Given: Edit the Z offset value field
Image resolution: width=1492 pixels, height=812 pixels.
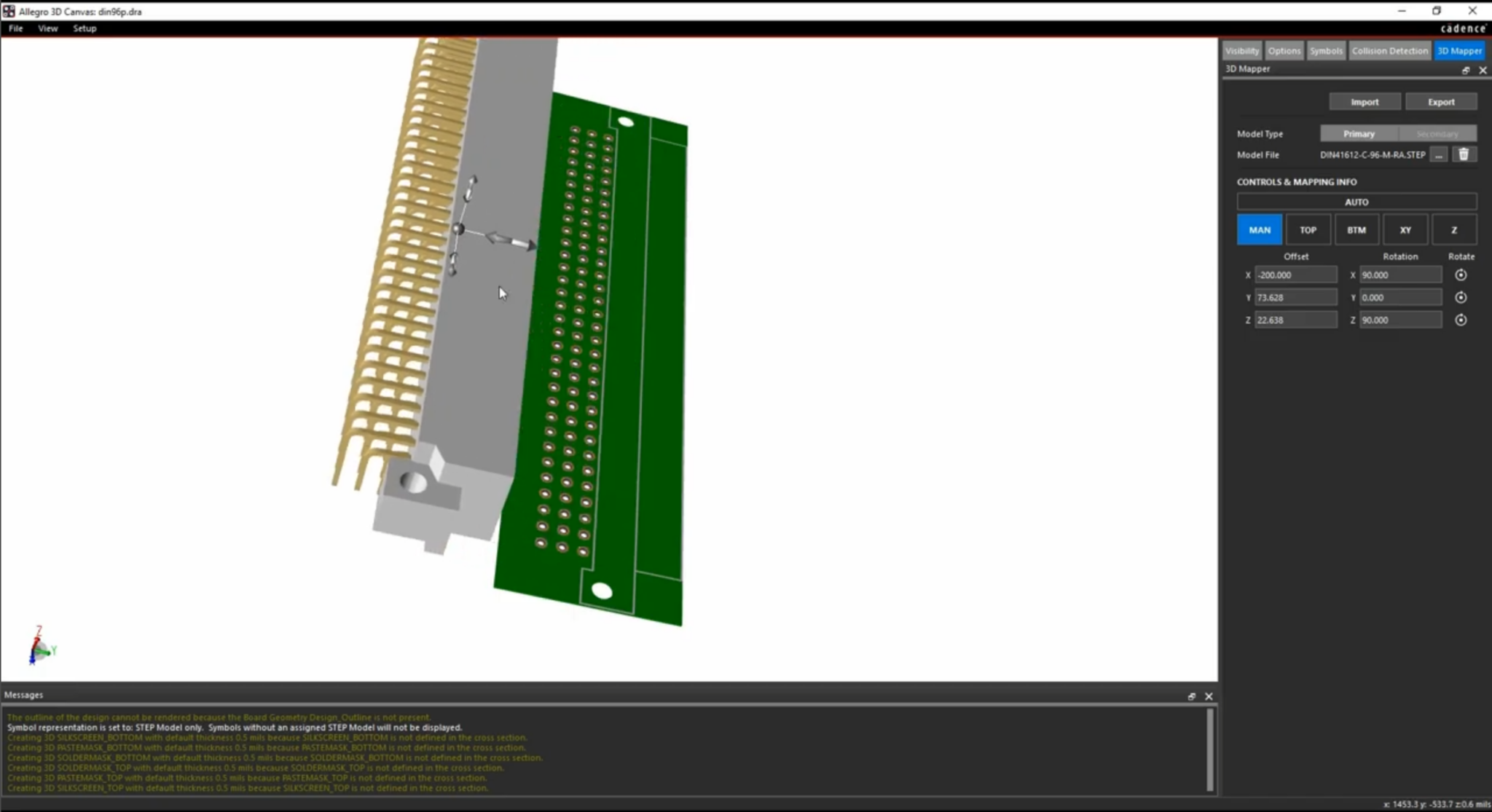Looking at the screenshot, I should coord(1295,320).
